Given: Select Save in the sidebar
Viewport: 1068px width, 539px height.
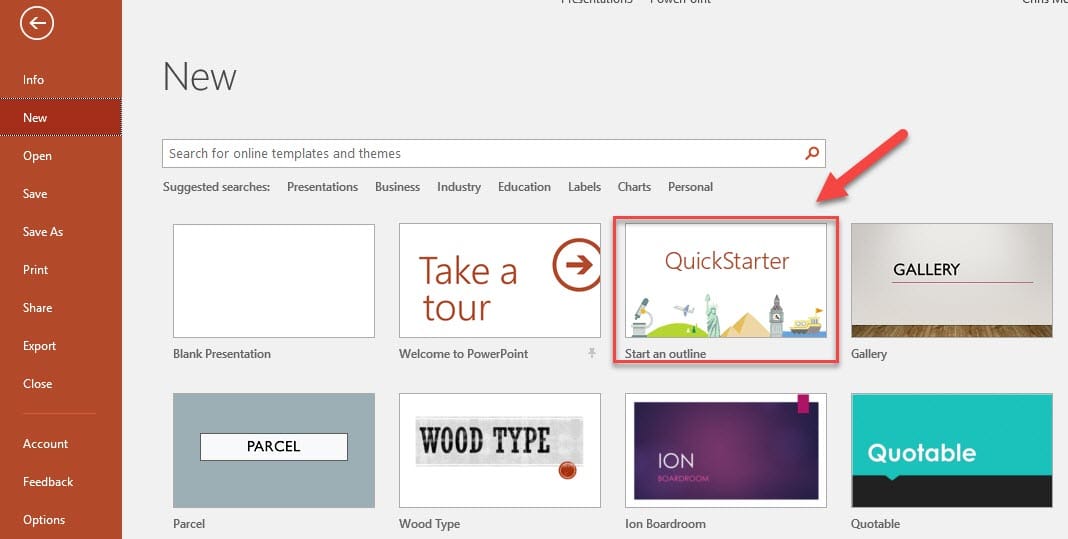Looking at the screenshot, I should click(35, 194).
